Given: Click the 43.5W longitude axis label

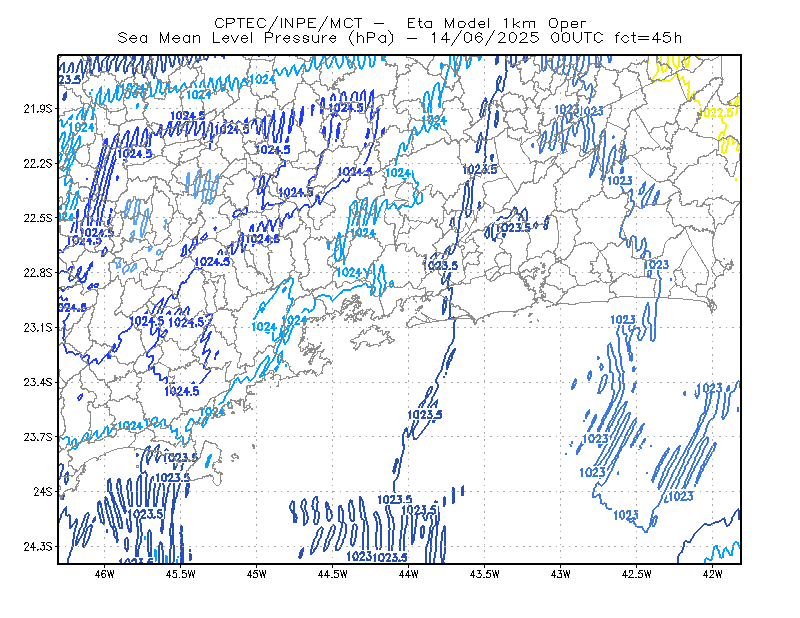Looking at the screenshot, I should (485, 574).
